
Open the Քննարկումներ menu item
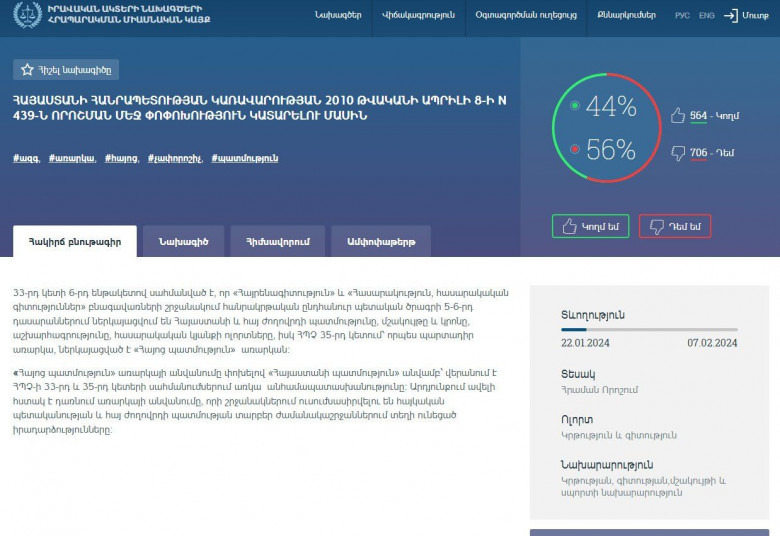click(627, 16)
